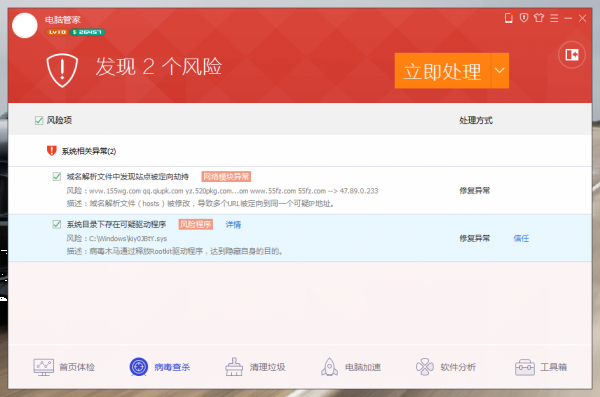Image resolution: width=600 pixels, height=397 pixels.
Task: Switch to 软件分析 tab label
Action: point(458,367)
